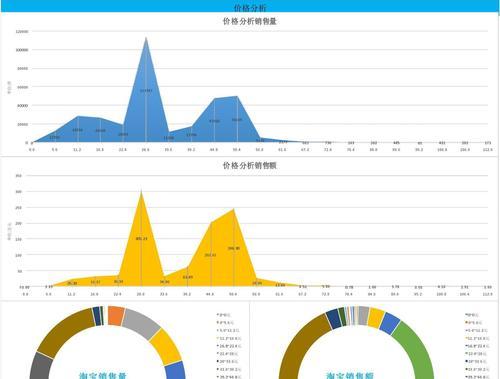Select the 价格分析 header banner title
This screenshot has width=500, height=379.
250,7
